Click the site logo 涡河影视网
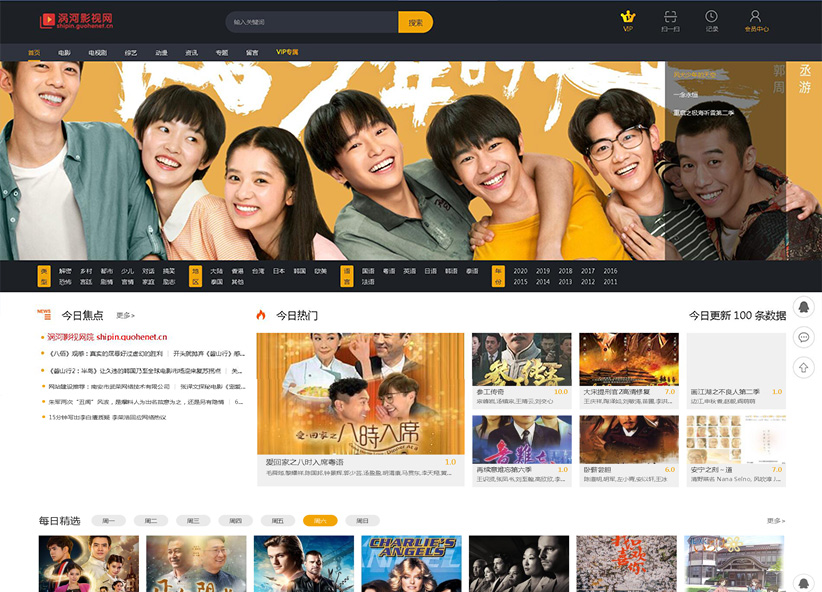The width and height of the screenshot is (822, 592). coord(76,21)
